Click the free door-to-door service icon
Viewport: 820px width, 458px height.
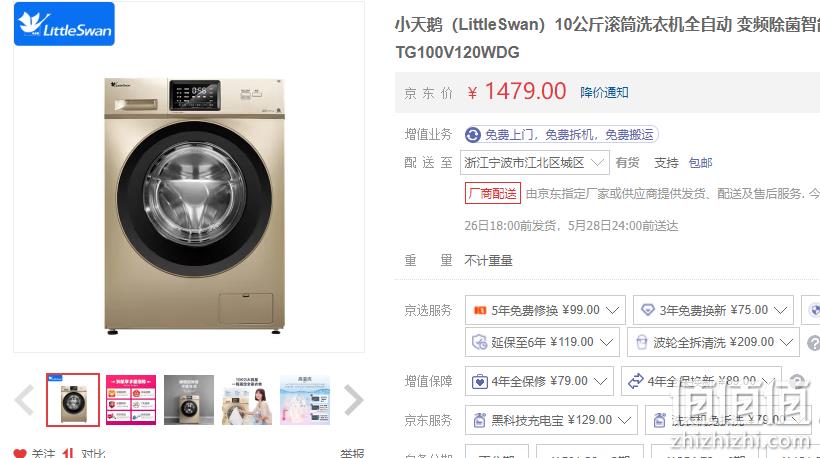pyautogui.click(x=473, y=135)
